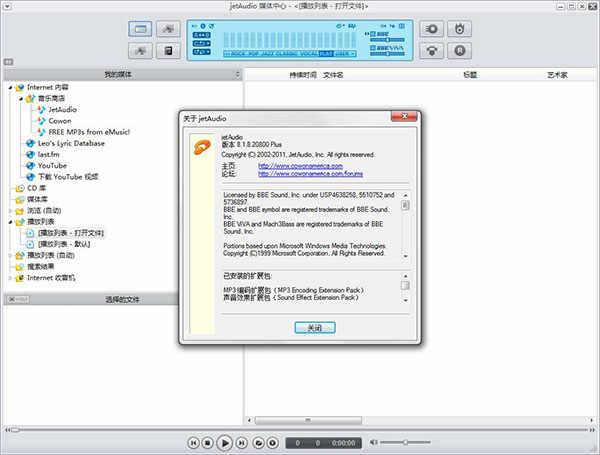Screen dimensions: 600x455
Task: Close the 关于 jetAudio dialog with red X
Action: point(404,116)
